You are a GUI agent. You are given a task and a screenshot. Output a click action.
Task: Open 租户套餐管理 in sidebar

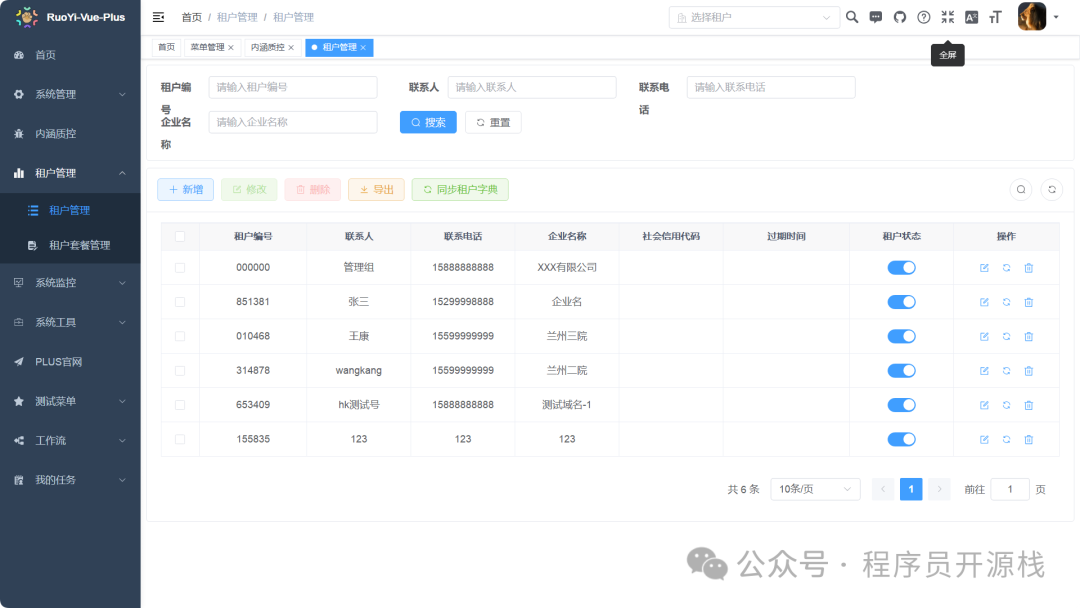[70, 245]
